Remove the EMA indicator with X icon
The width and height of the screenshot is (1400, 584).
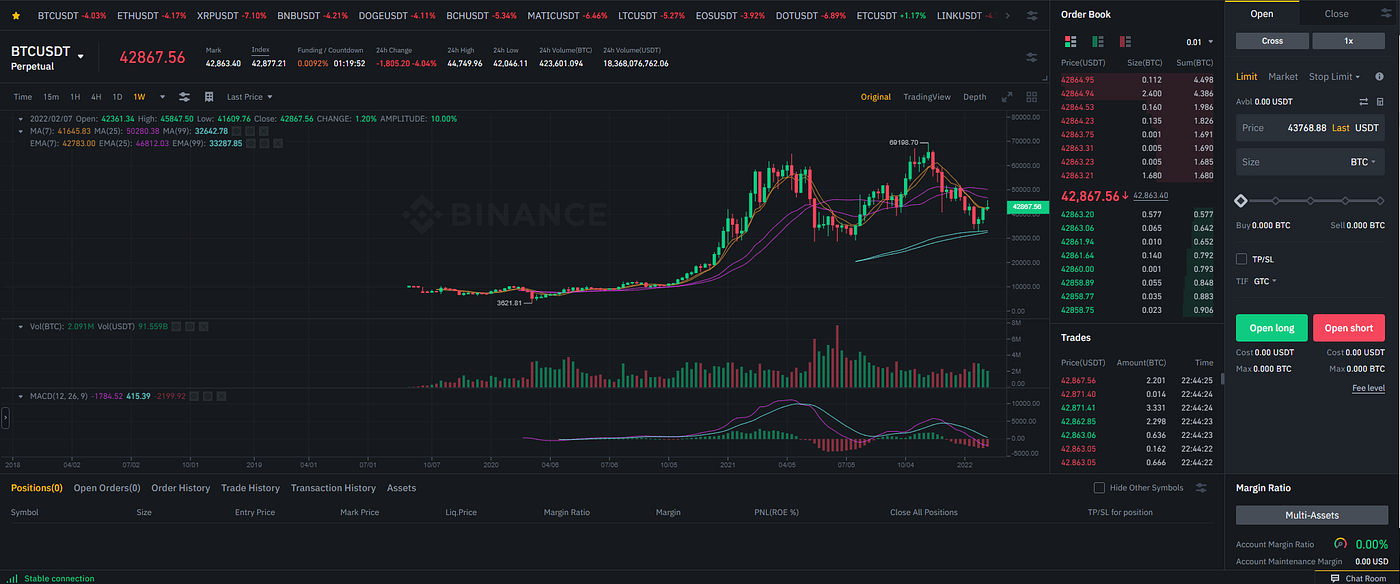pos(278,144)
